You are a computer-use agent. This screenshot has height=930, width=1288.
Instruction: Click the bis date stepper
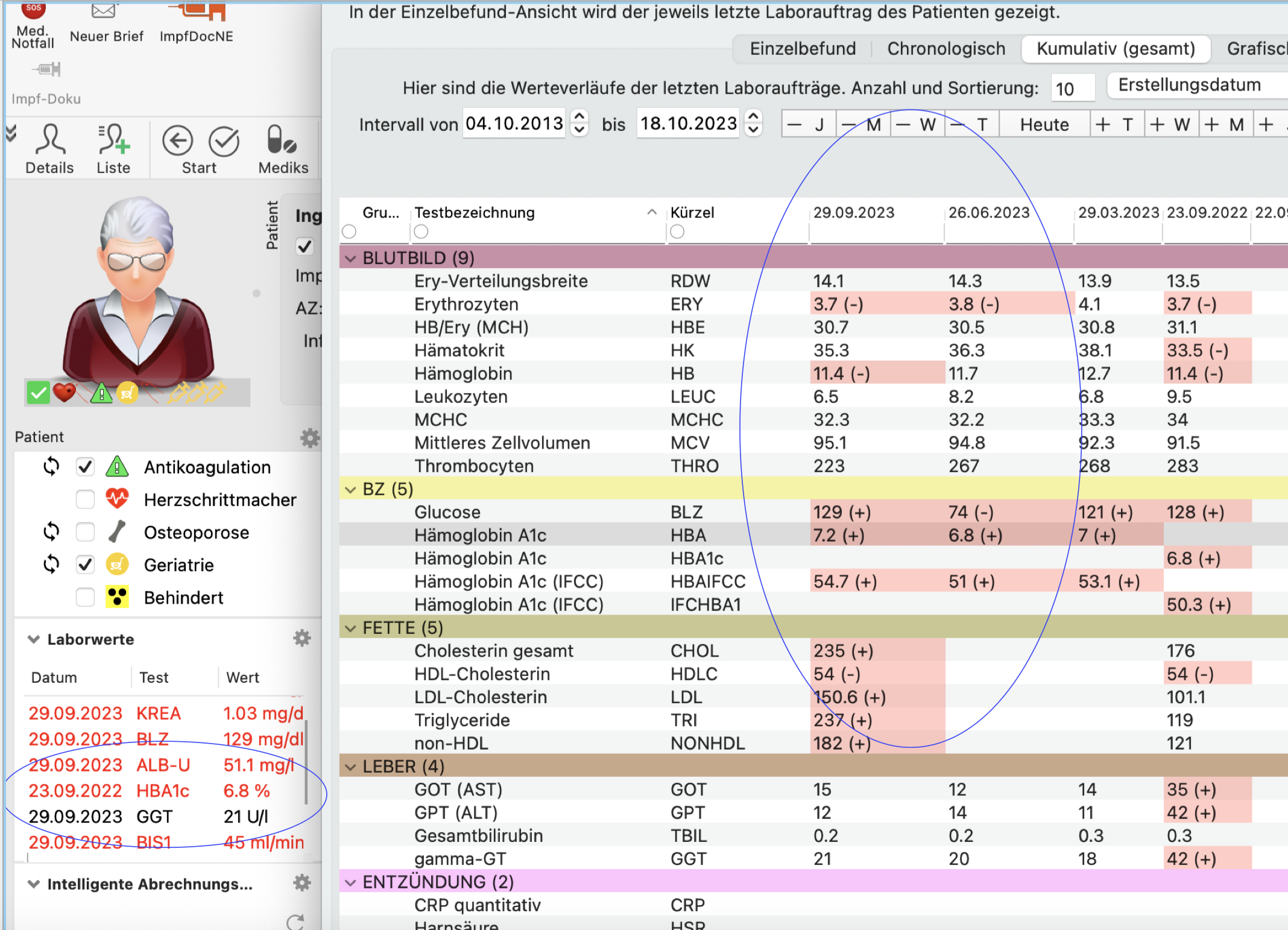point(753,122)
